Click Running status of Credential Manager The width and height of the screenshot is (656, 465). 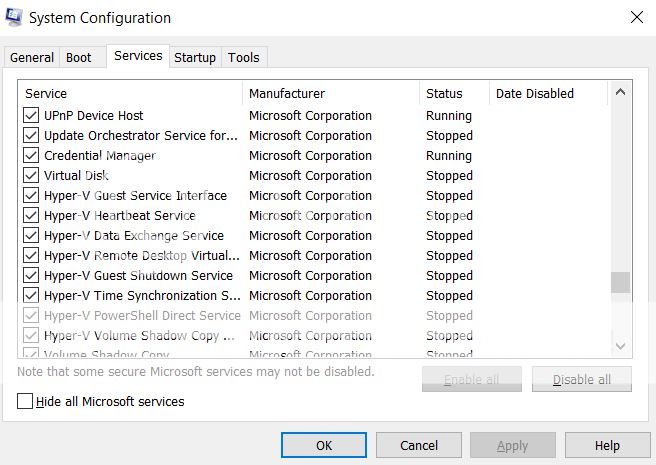[x=449, y=155]
